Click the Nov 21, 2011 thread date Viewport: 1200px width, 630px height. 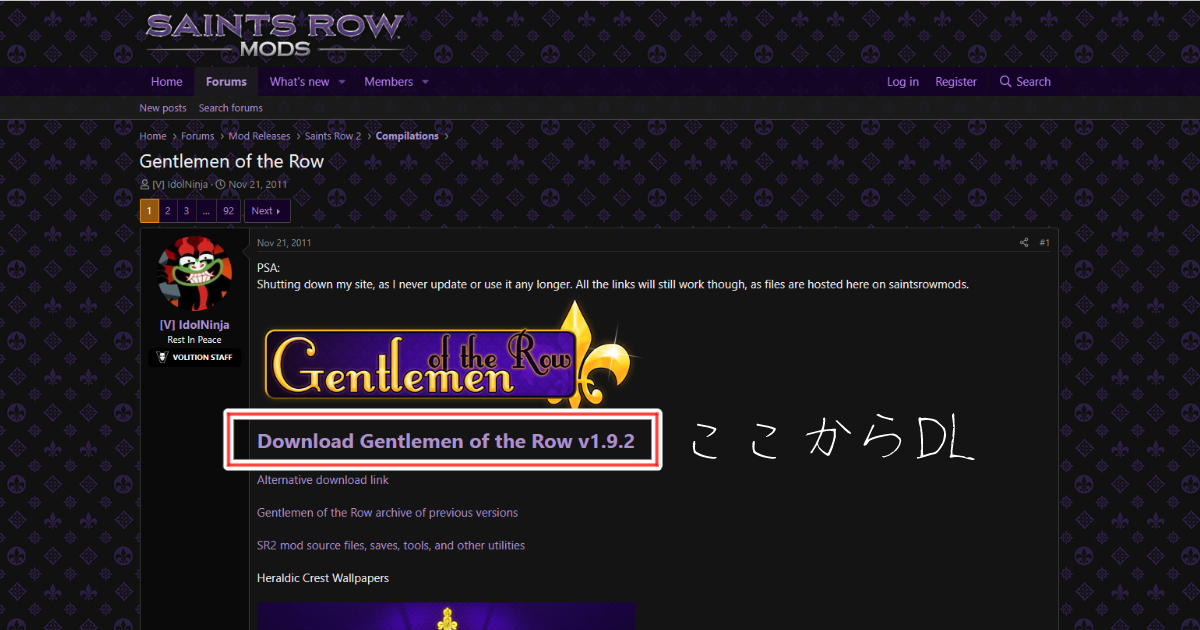tap(258, 184)
